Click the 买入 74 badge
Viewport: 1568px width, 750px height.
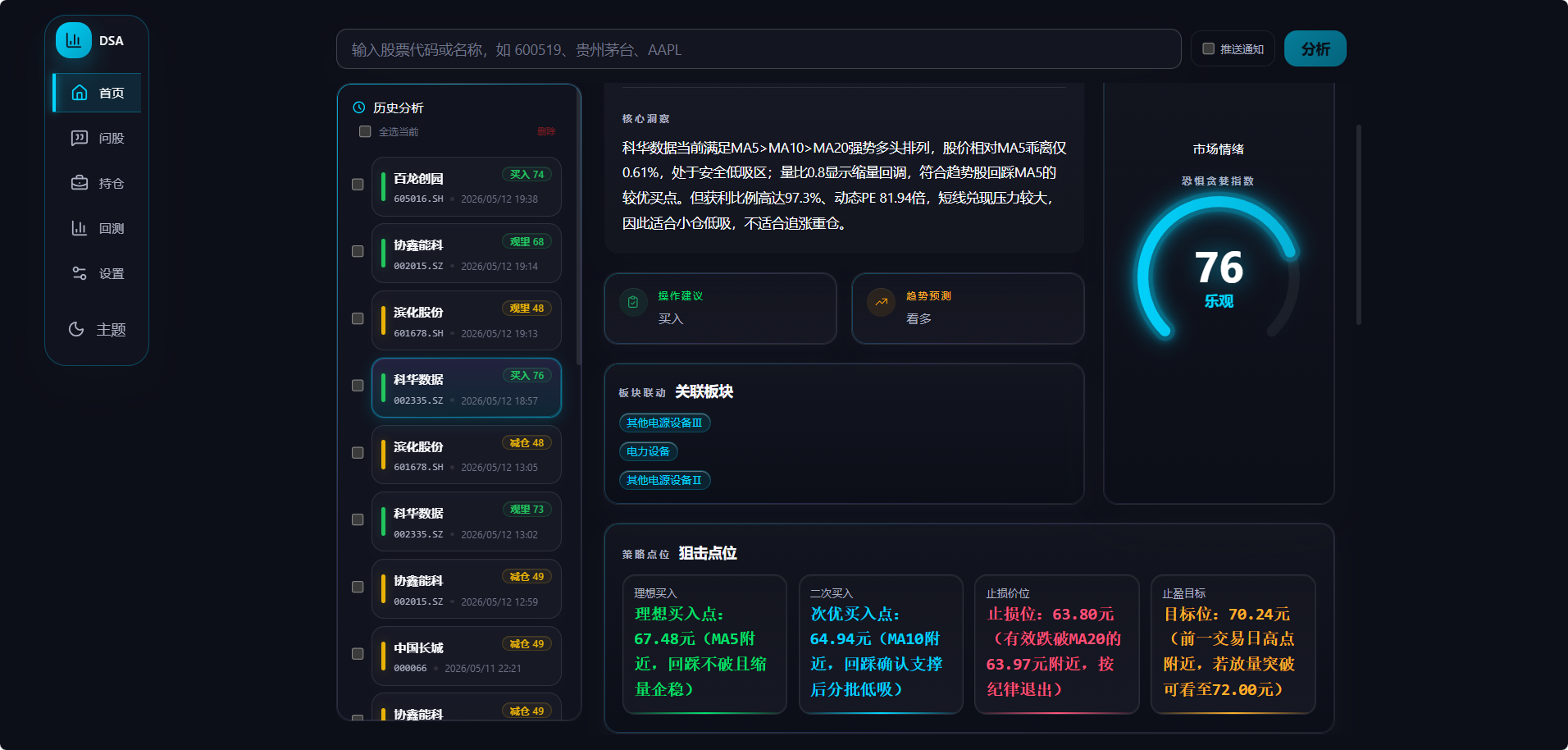[526, 174]
